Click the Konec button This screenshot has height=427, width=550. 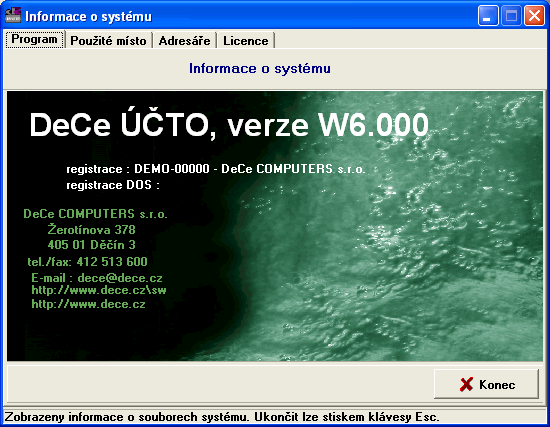(x=486, y=384)
